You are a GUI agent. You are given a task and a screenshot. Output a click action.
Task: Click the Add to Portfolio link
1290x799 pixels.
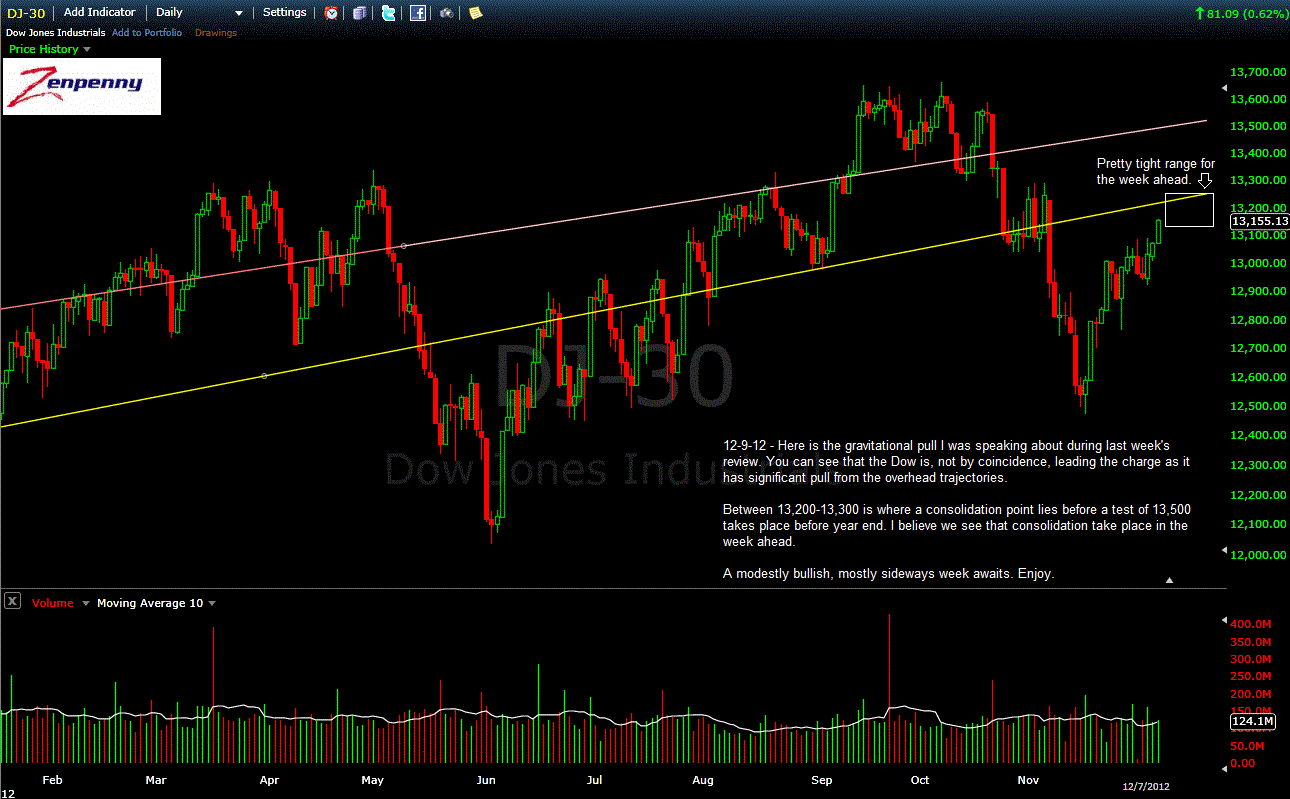[147, 33]
